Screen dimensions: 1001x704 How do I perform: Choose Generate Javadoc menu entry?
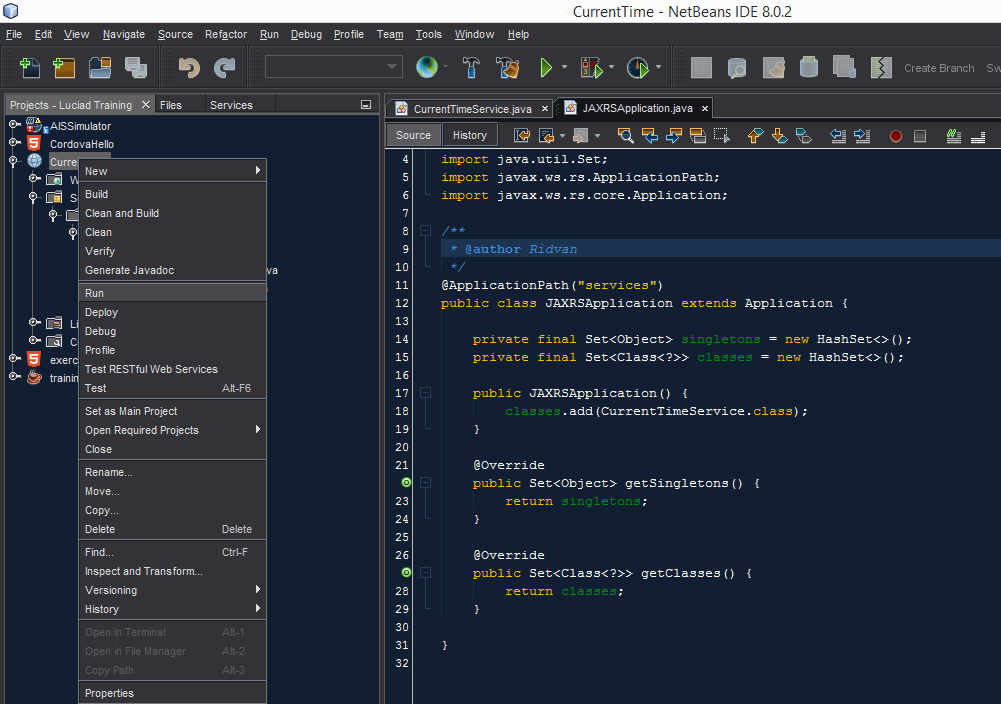(172, 270)
